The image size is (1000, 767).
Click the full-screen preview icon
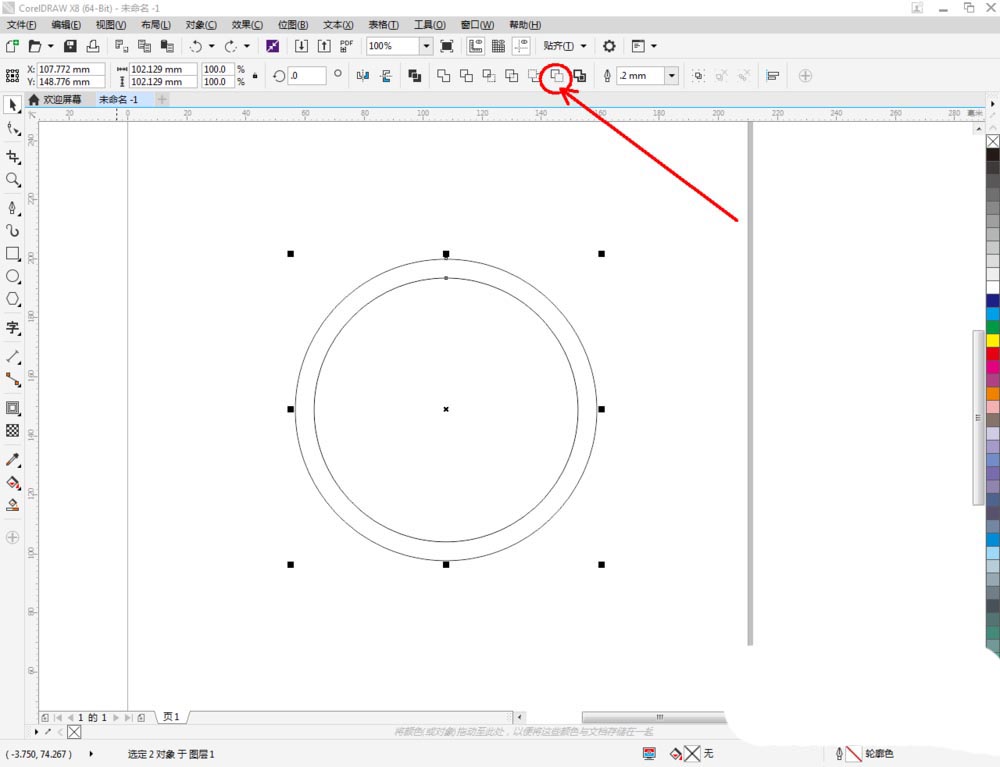(x=447, y=46)
